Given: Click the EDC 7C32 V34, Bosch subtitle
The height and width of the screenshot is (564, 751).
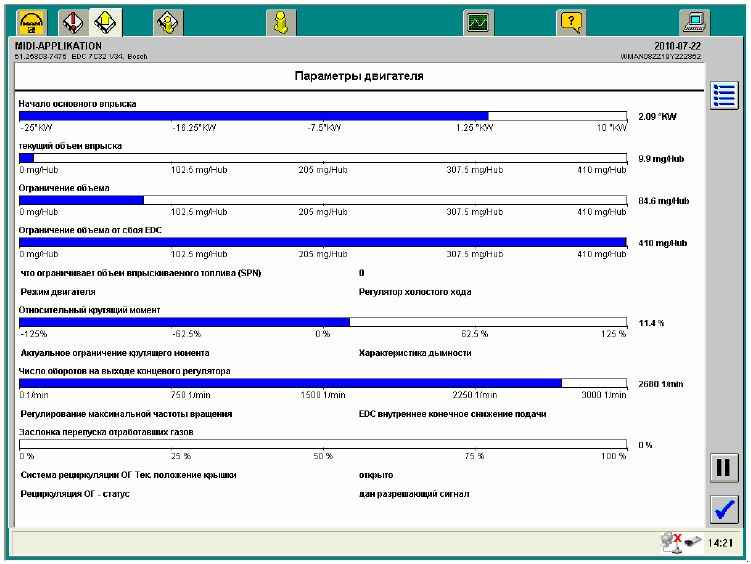Looking at the screenshot, I should pos(110,56).
